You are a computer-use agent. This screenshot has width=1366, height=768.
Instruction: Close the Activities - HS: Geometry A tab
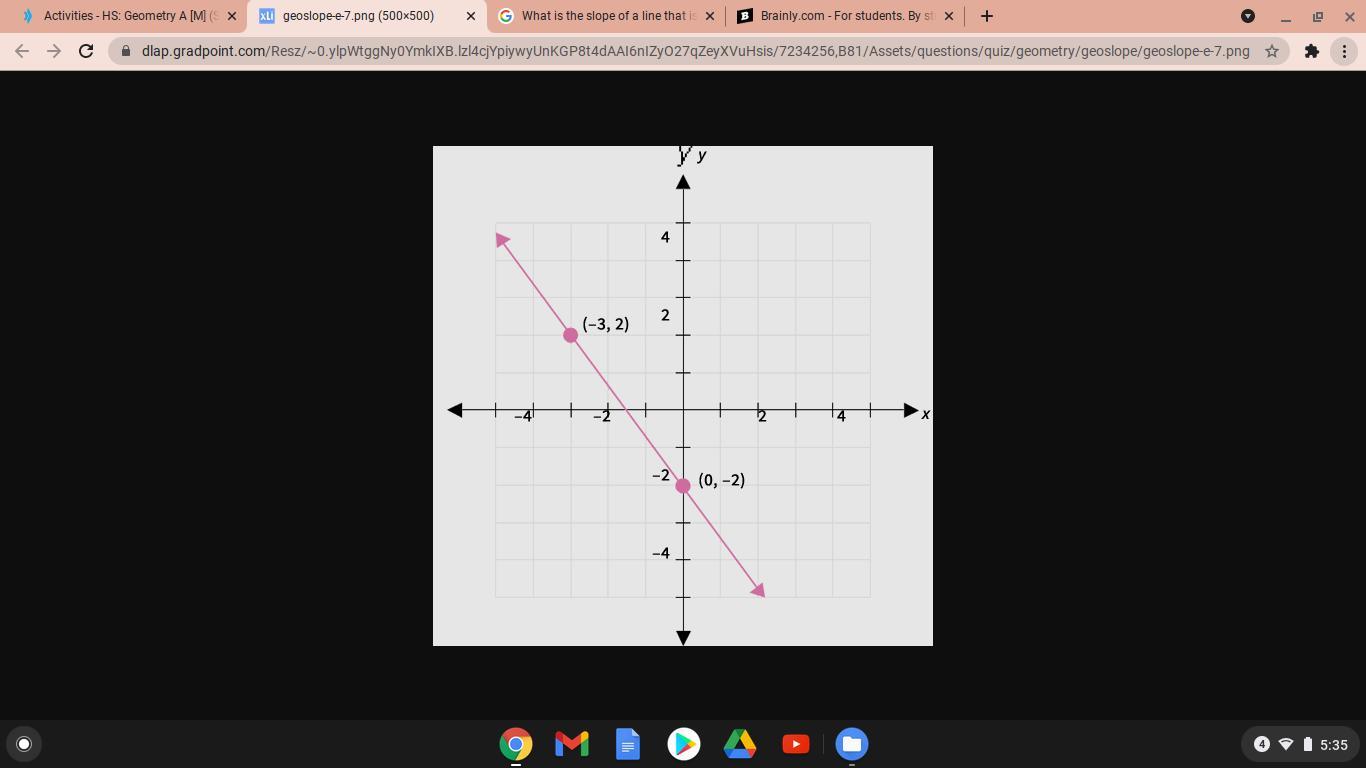click(x=232, y=16)
